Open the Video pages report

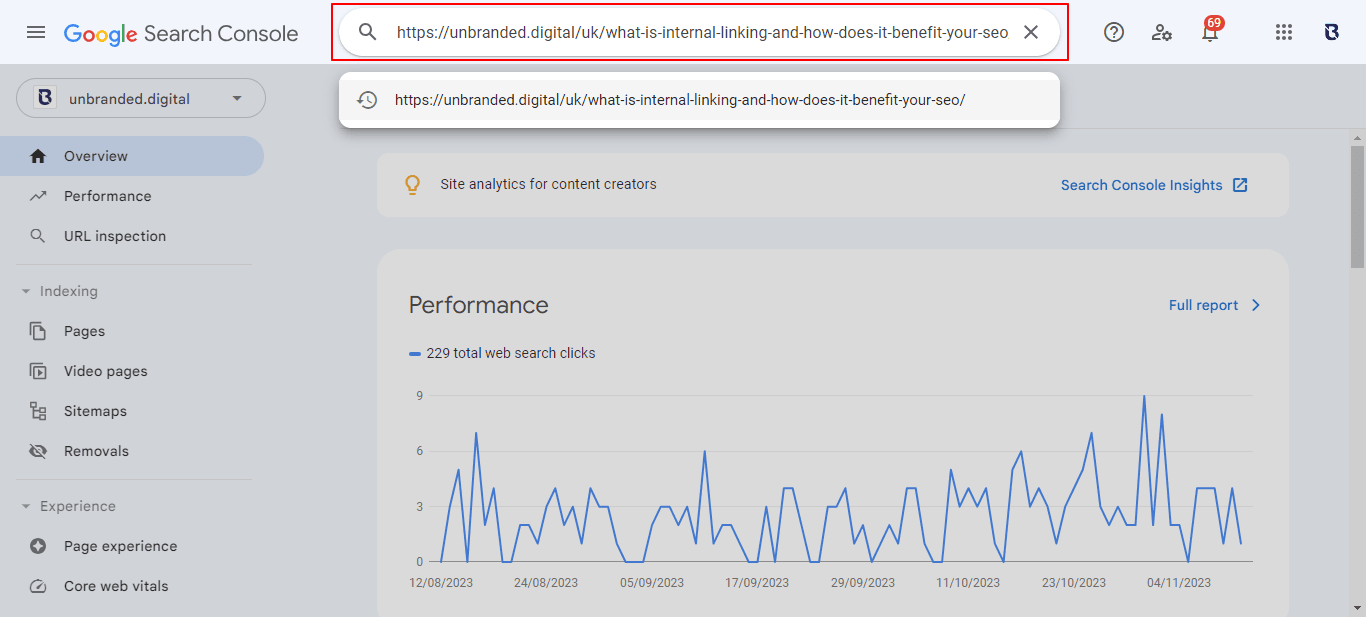pos(132,371)
